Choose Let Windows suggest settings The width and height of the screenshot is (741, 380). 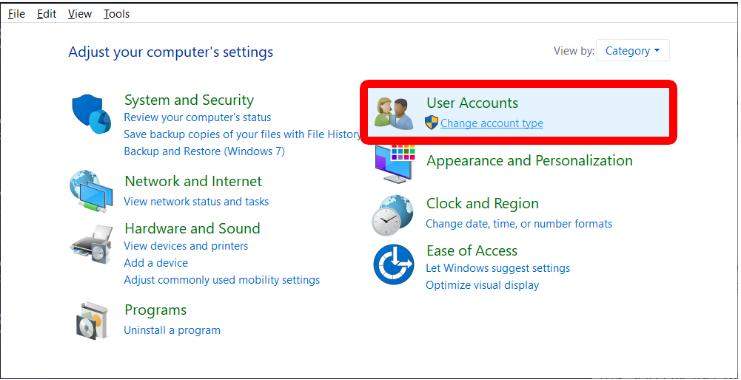pos(498,268)
